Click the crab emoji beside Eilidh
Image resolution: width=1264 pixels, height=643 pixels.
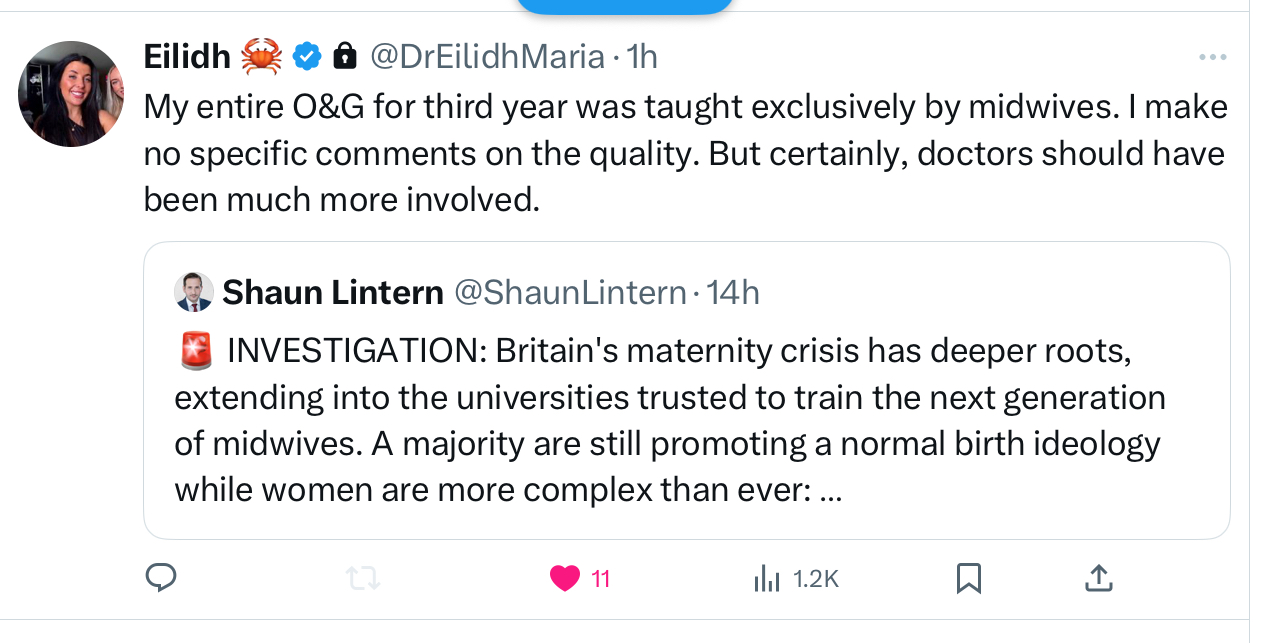point(262,57)
